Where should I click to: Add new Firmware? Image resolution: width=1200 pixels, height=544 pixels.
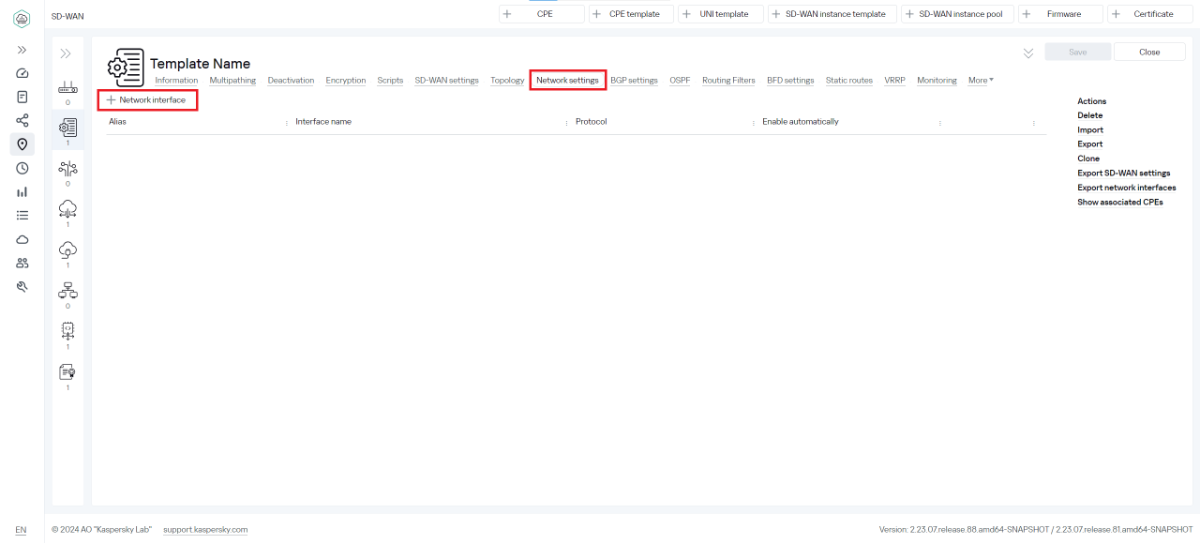pyautogui.click(x=1060, y=14)
